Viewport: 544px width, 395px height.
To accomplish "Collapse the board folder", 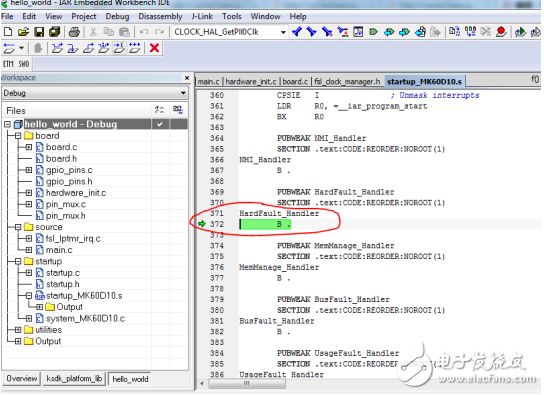I will pyautogui.click(x=18, y=136).
